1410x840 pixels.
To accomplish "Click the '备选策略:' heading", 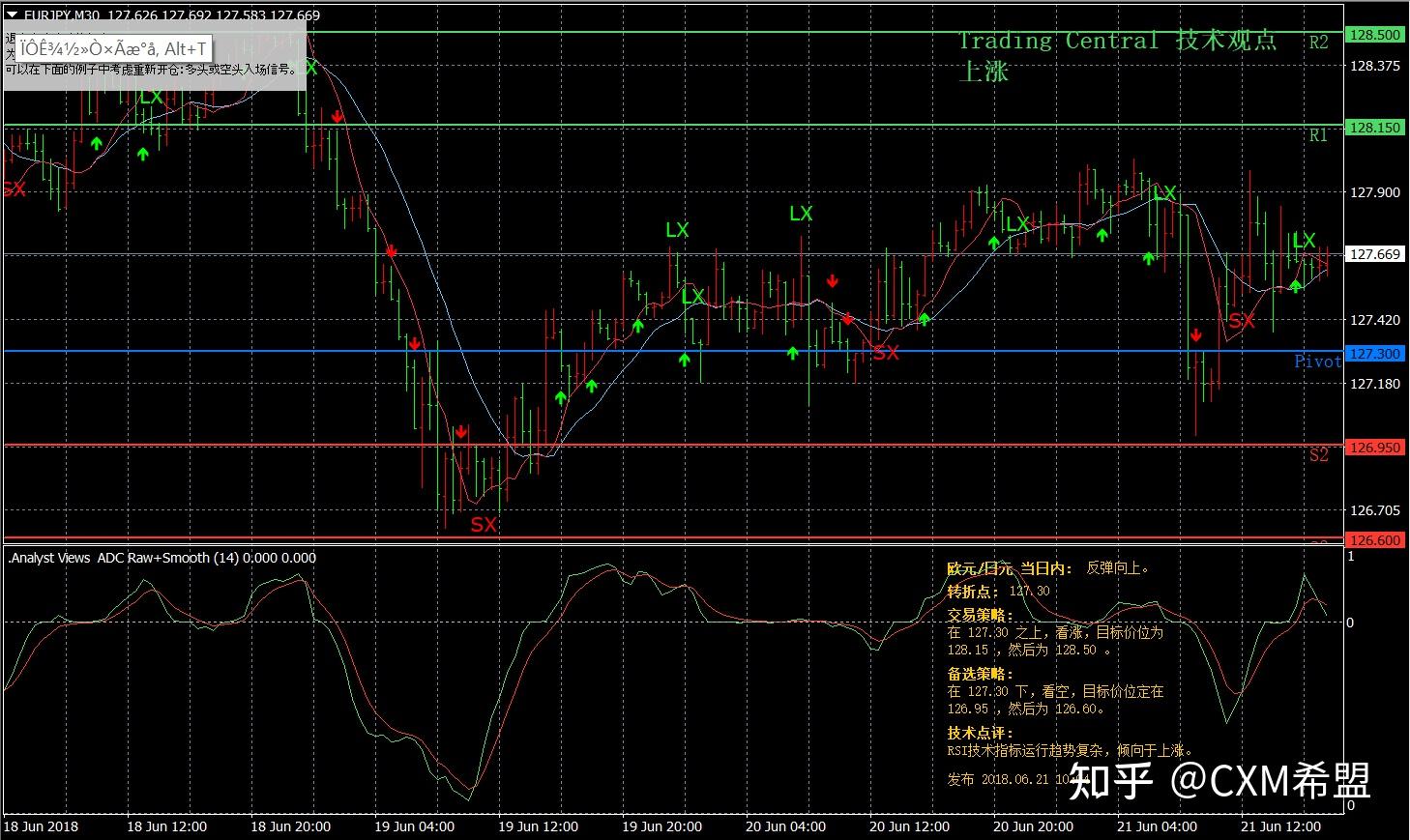I will tap(980, 674).
